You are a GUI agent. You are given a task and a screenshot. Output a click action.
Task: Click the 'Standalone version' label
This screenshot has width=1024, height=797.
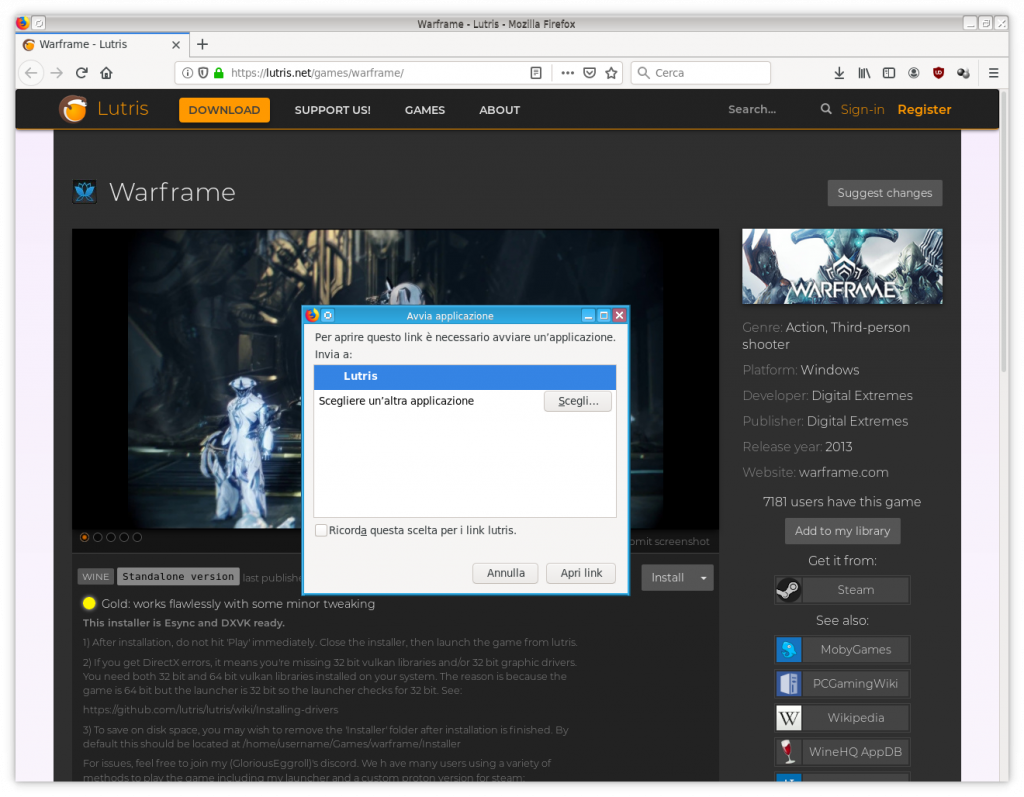[x=178, y=577]
